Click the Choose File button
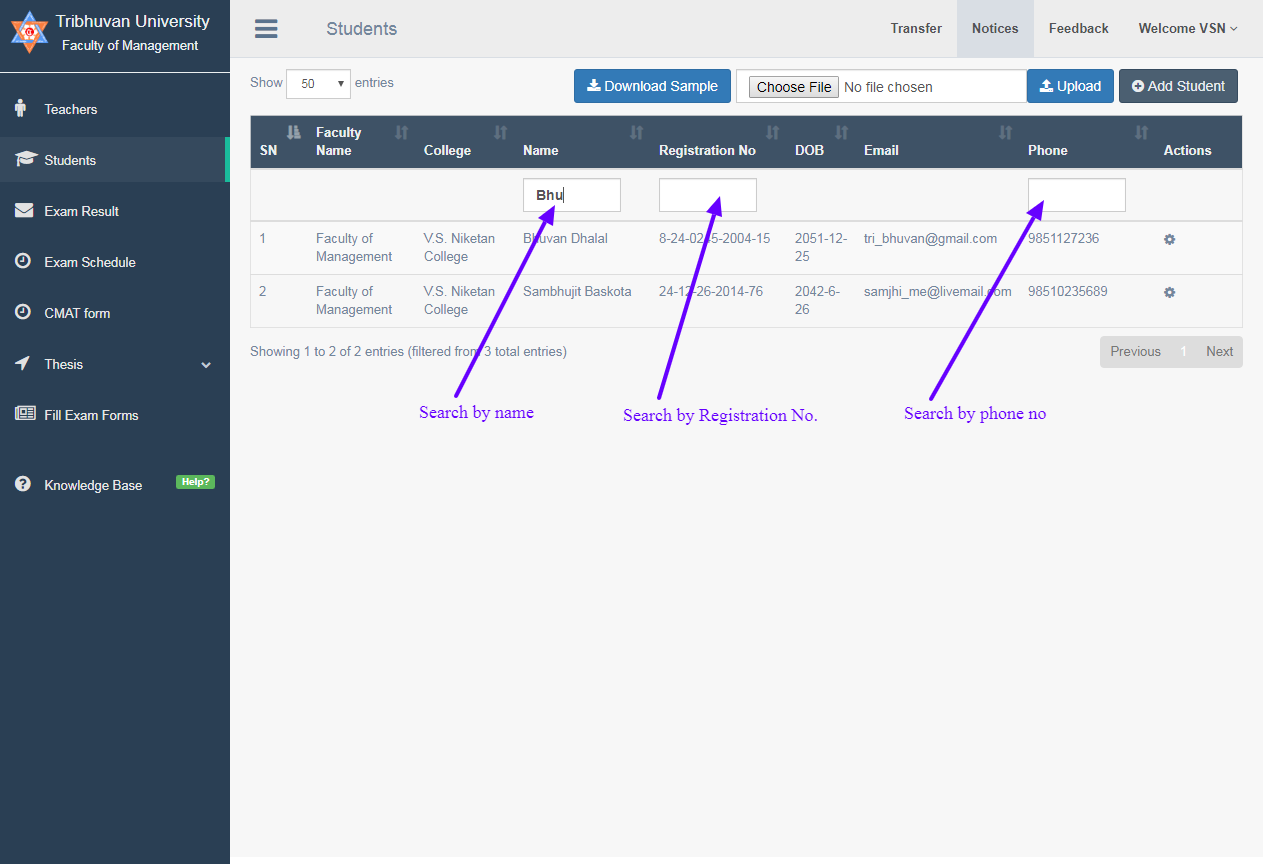This screenshot has height=864, width=1263. pos(794,87)
